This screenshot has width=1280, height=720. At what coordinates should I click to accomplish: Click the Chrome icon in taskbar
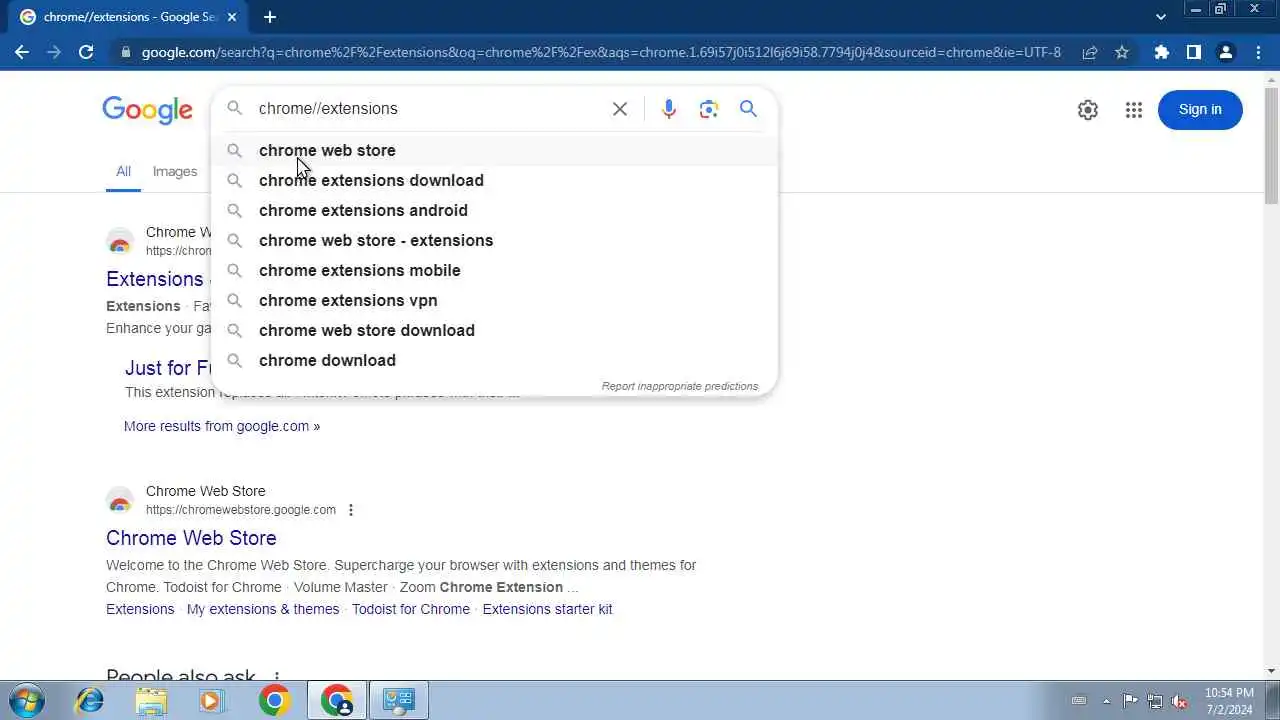(274, 700)
